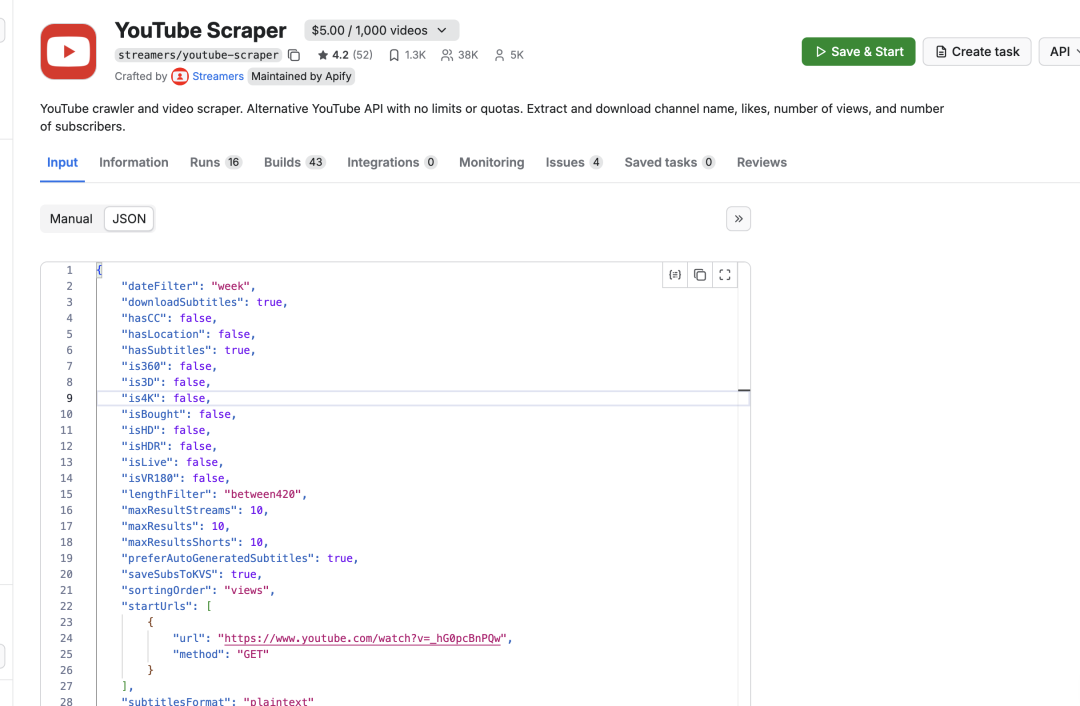This screenshot has width=1080, height=706.
Task: Click the YouTube Scraper red logo icon
Action: pos(68,52)
